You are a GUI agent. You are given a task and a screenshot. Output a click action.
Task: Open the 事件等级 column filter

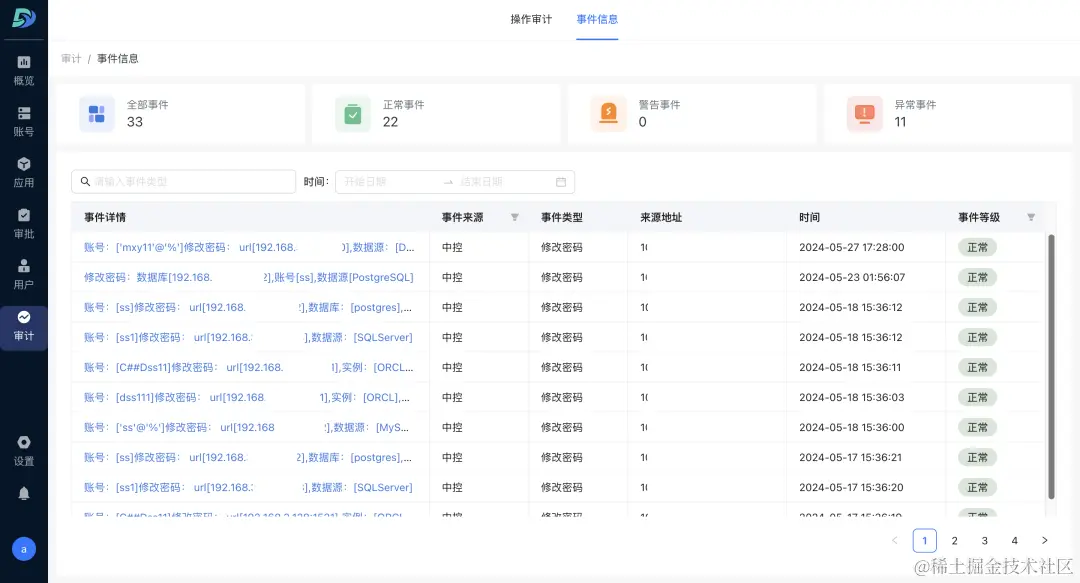coord(1031,217)
